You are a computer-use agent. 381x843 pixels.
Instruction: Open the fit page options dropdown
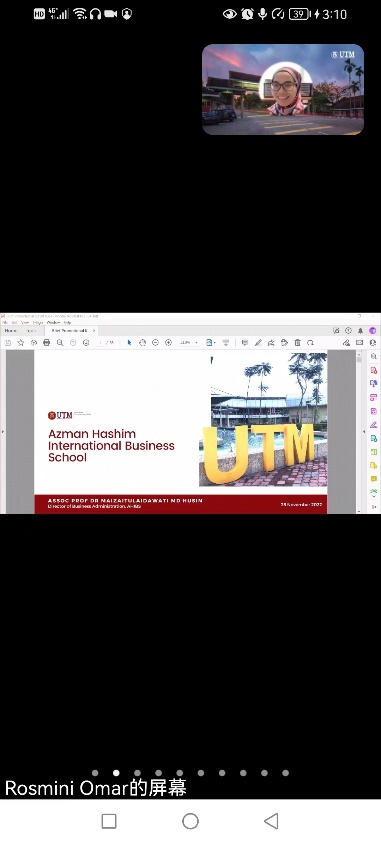(211, 342)
